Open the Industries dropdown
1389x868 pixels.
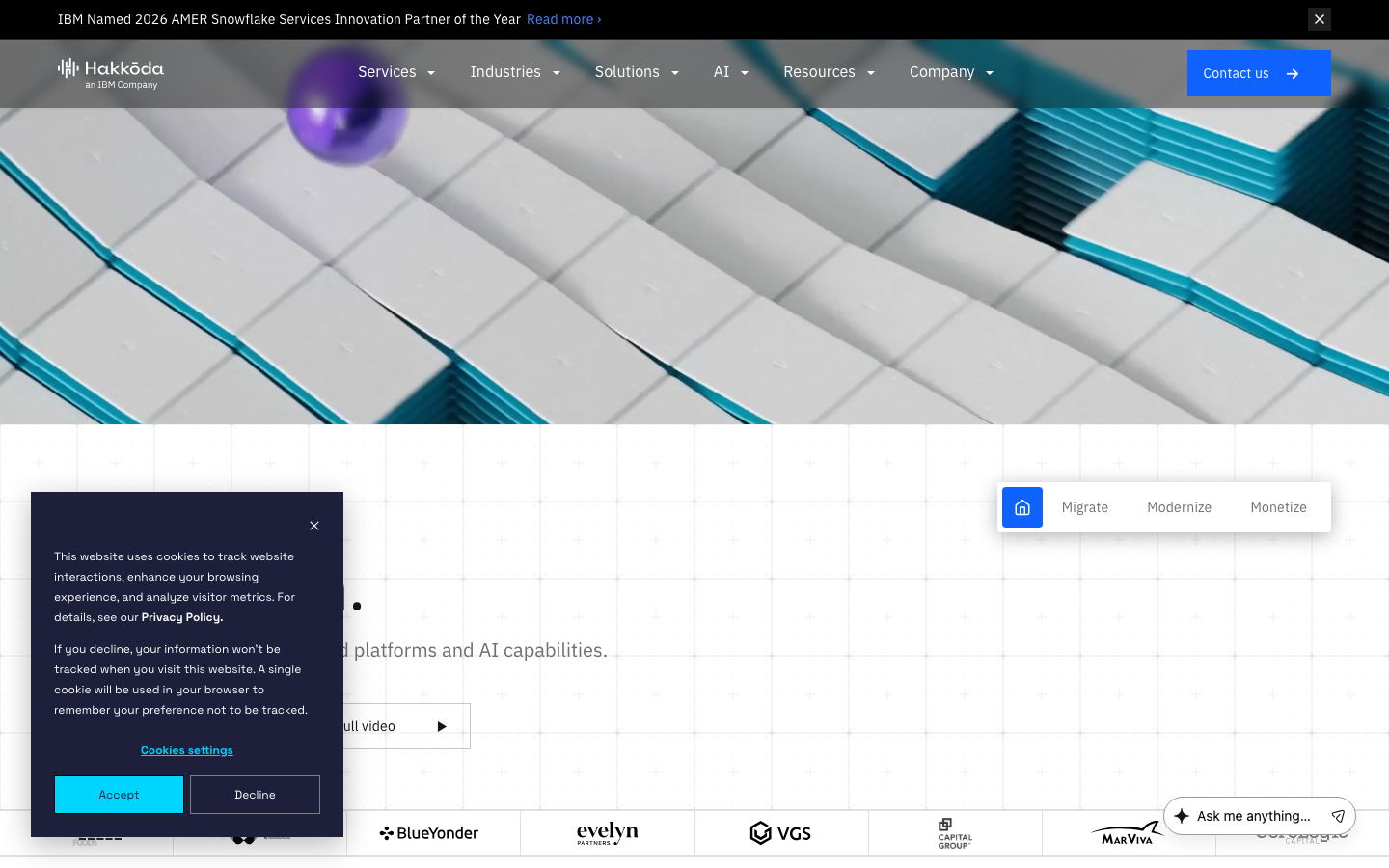point(515,72)
